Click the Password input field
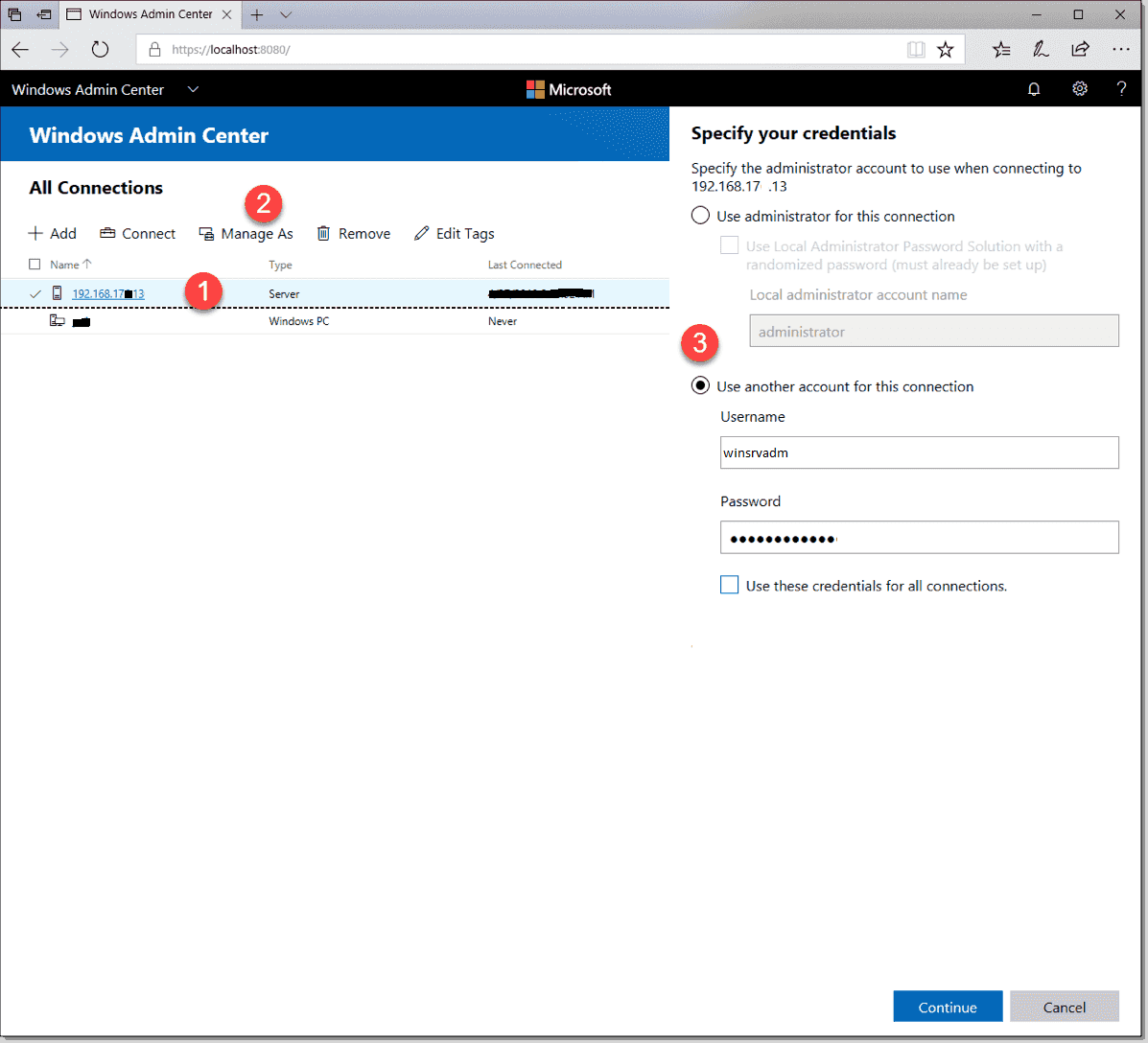Viewport: 1148px width, 1043px height. (x=919, y=537)
